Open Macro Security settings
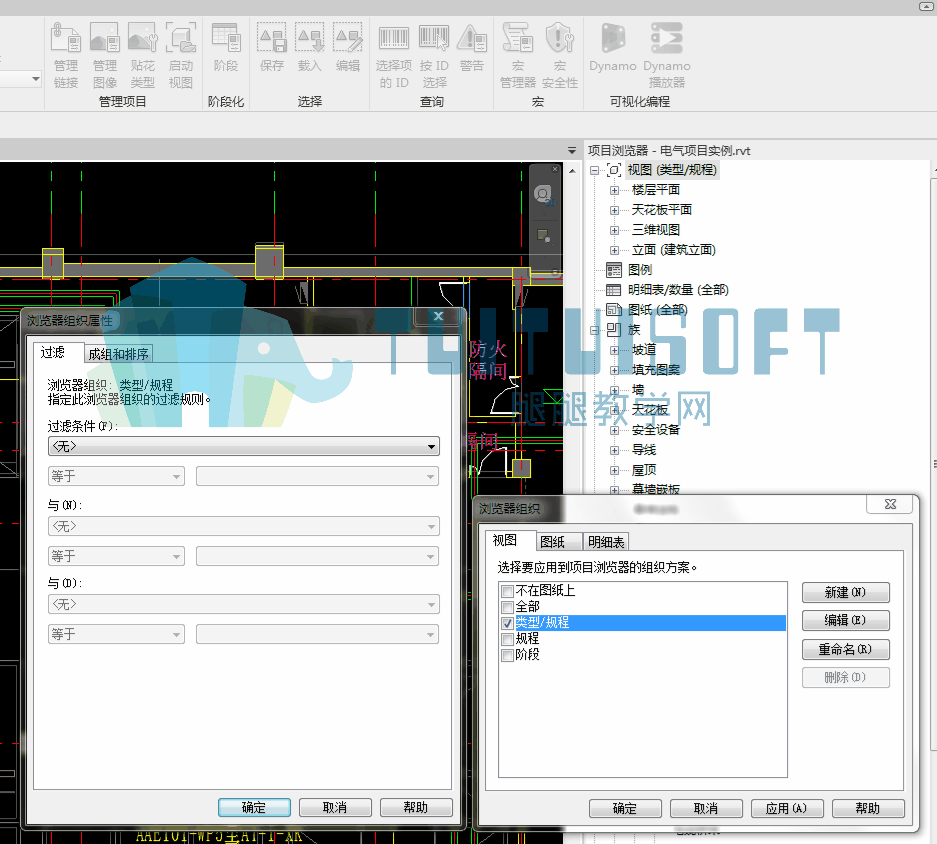Image resolution: width=937 pixels, height=844 pixels. (560, 55)
